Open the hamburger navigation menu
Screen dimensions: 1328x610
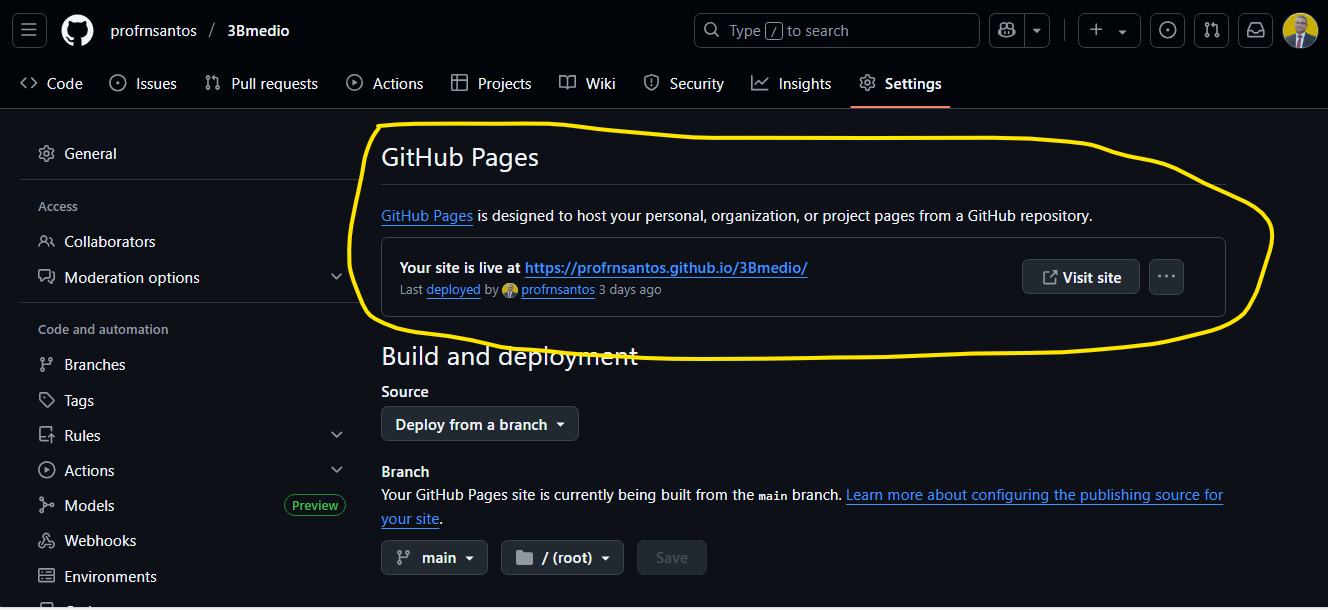pyautogui.click(x=28, y=31)
